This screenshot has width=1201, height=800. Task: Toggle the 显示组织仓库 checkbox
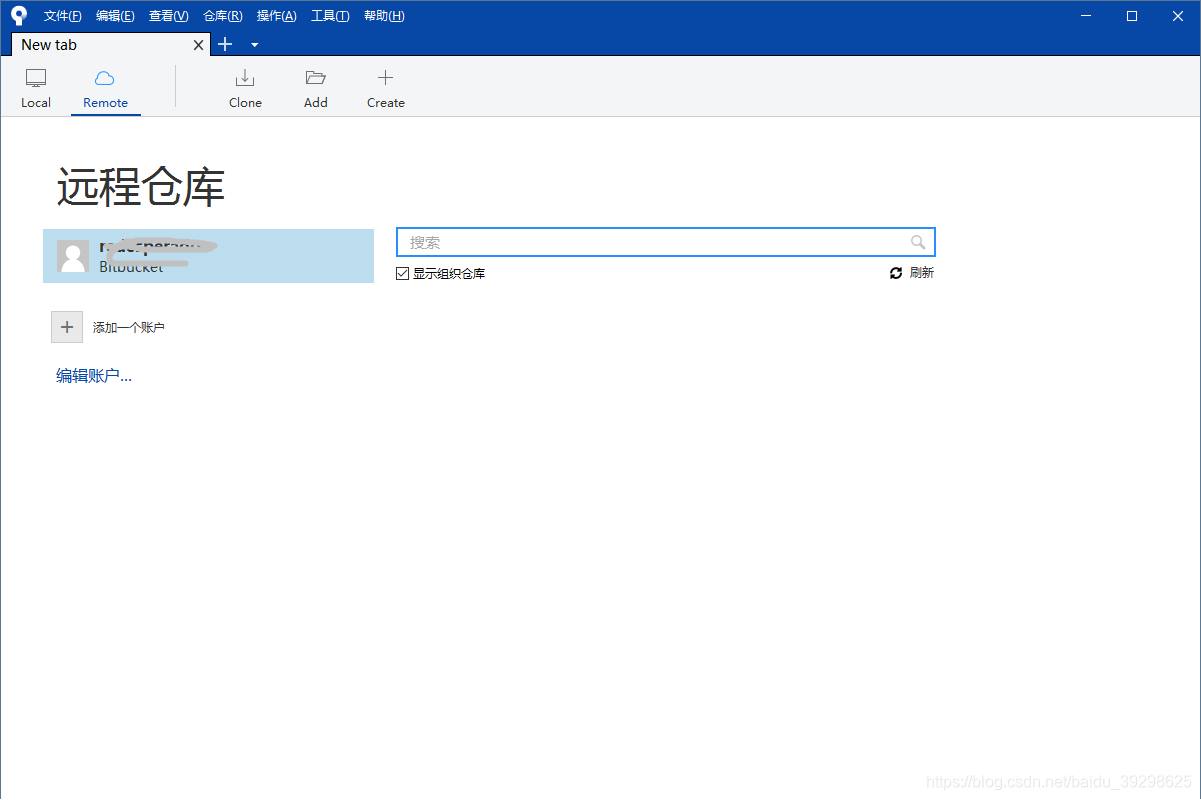click(x=402, y=273)
